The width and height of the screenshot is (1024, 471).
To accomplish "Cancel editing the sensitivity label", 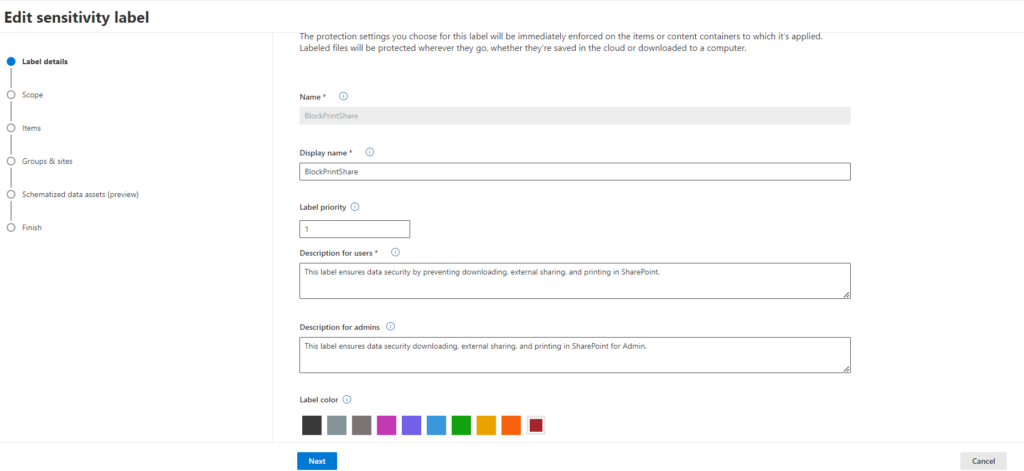I will [983, 461].
